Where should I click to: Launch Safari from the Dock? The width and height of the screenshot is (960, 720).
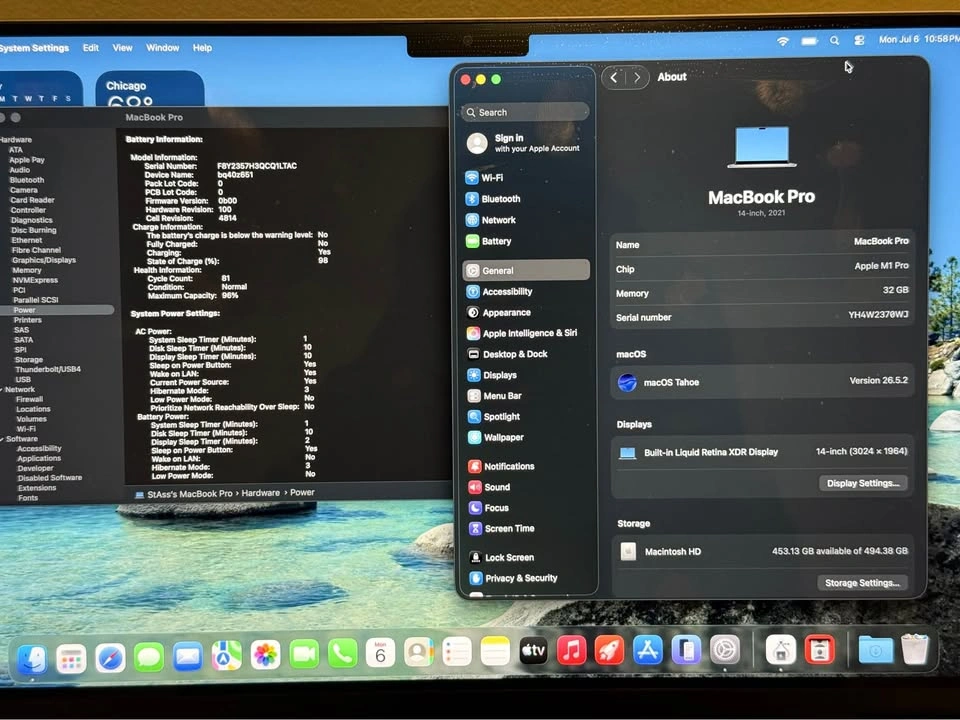point(110,659)
